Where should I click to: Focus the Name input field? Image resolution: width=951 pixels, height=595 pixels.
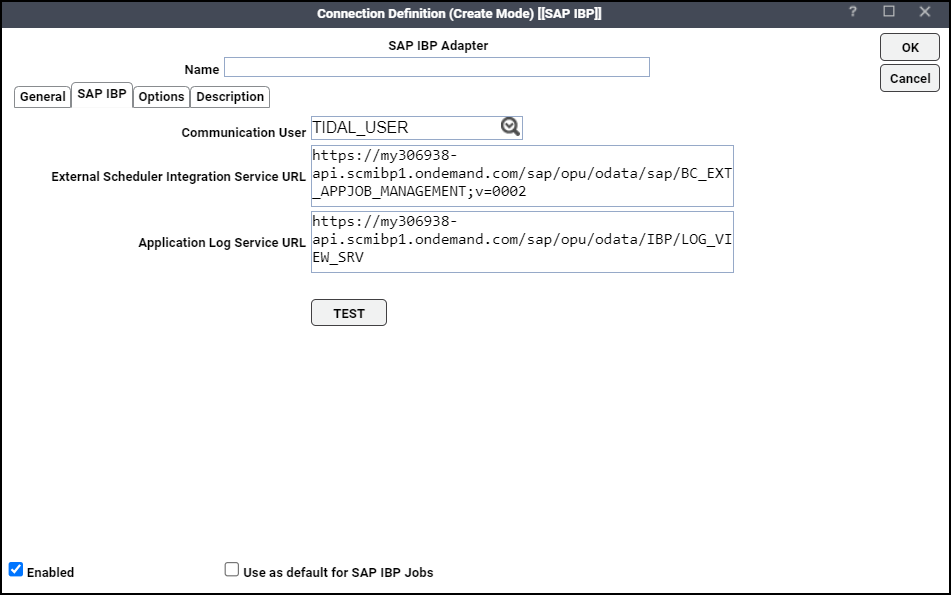tap(437, 67)
